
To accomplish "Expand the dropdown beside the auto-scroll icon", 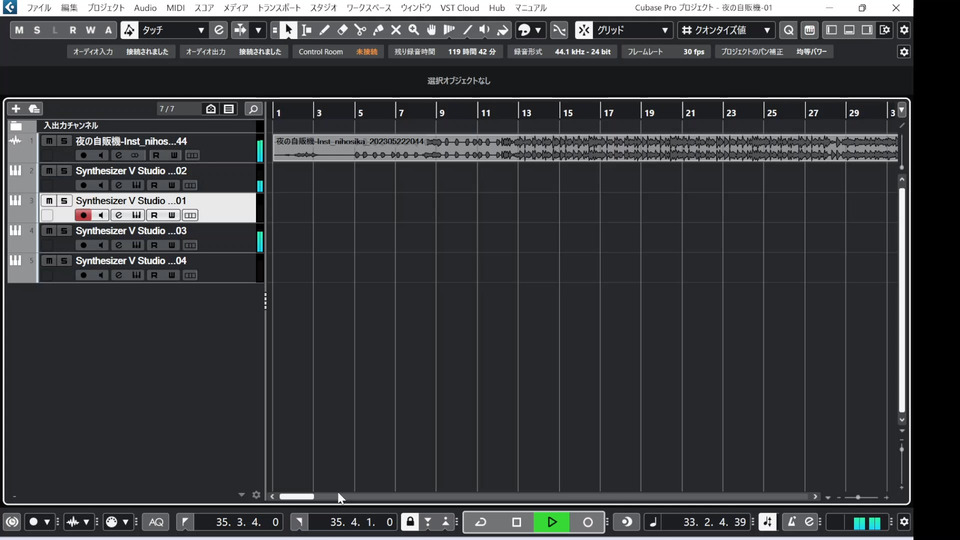I will point(258,30).
